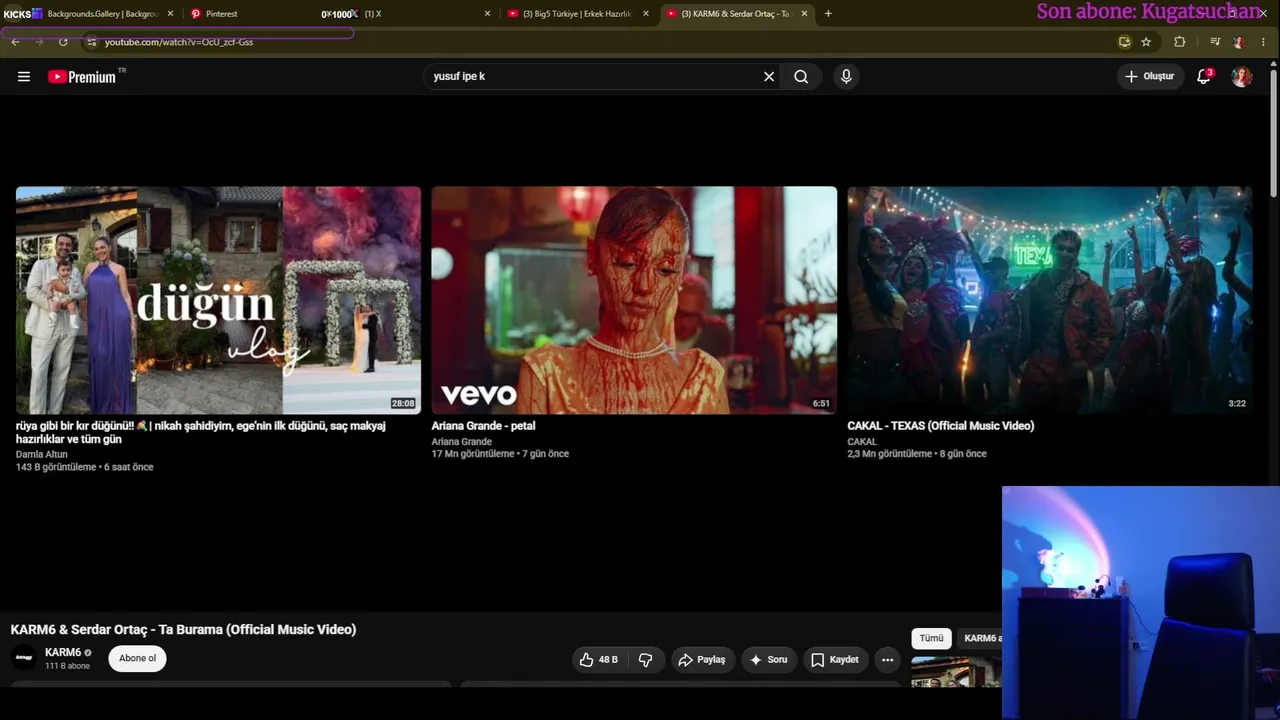Go back in browser history

15,42
